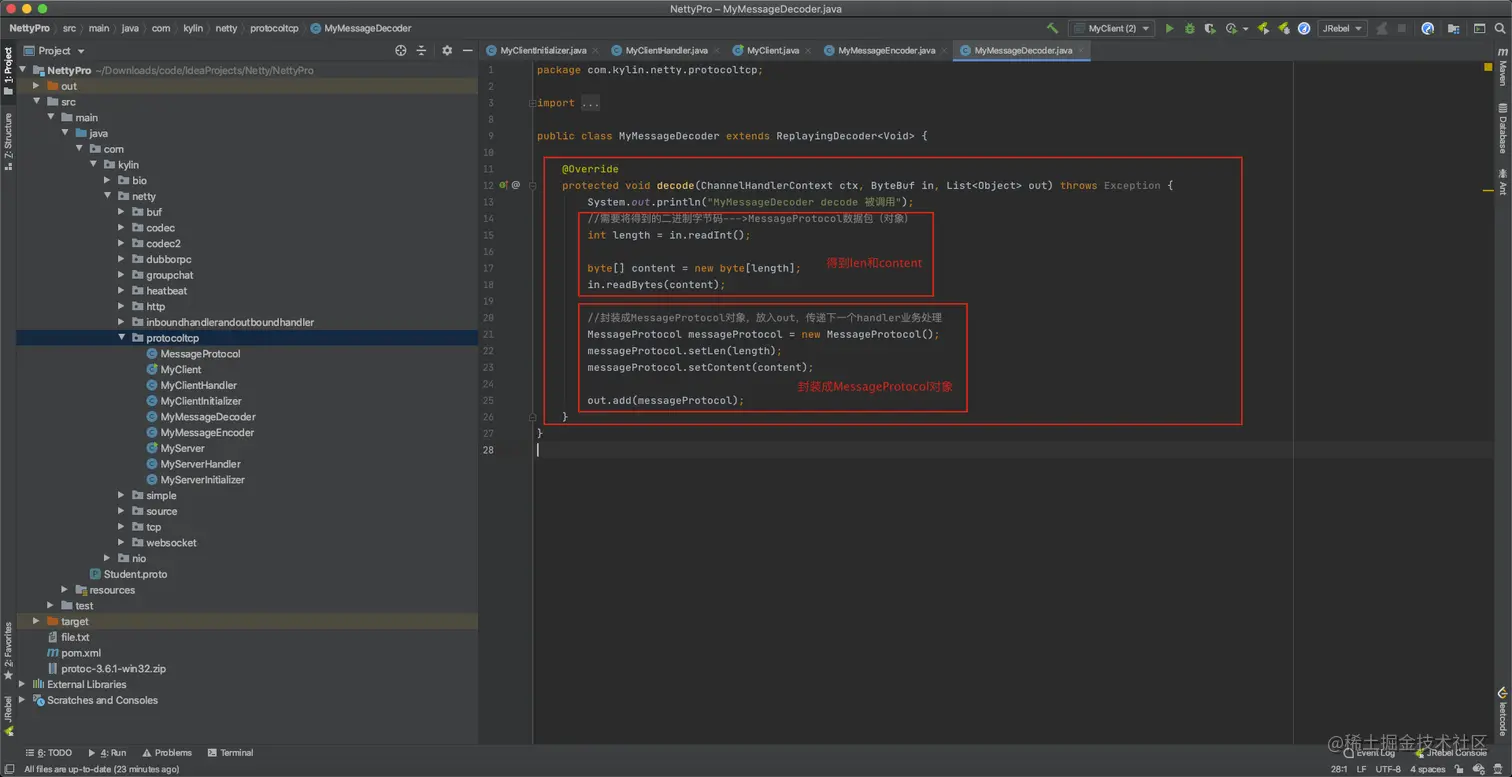1512x777 pixels.
Task: Open the Terminal tool window button
Action: coord(230,753)
